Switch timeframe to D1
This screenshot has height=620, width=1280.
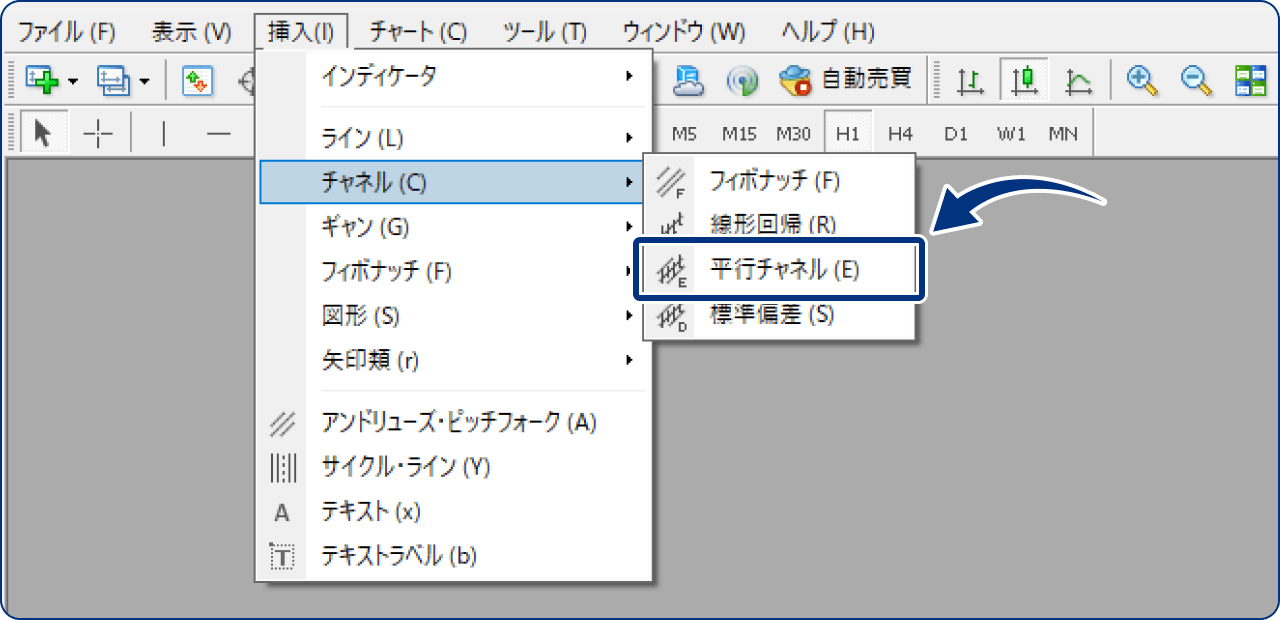point(955,131)
